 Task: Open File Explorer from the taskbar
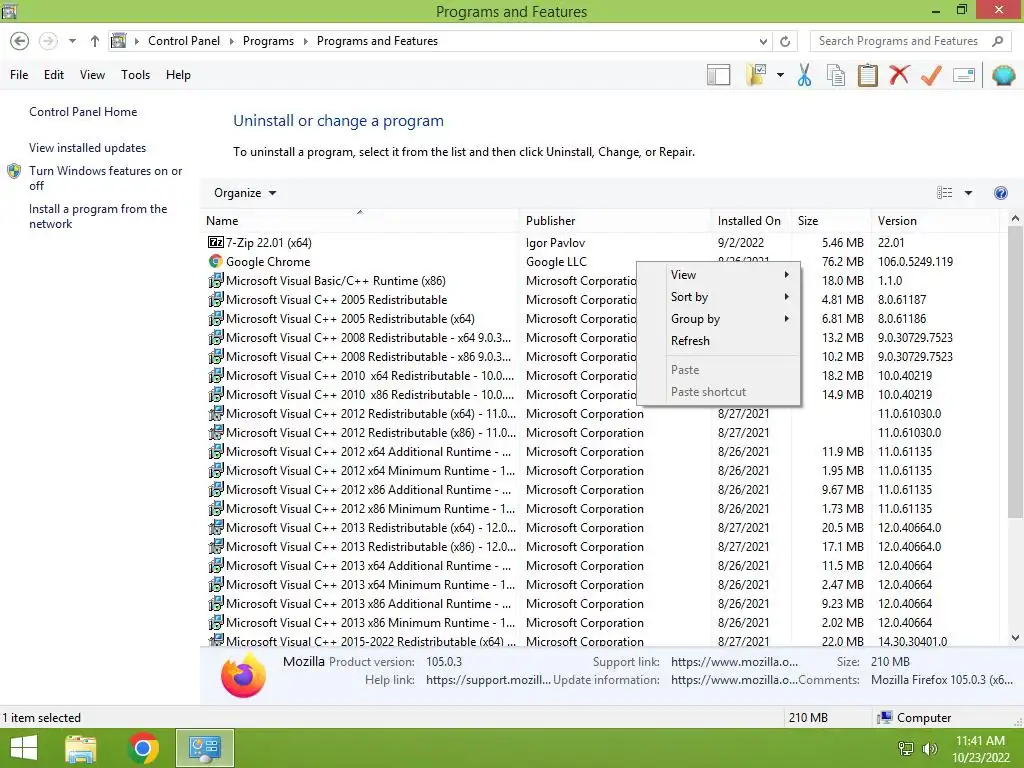click(81, 748)
